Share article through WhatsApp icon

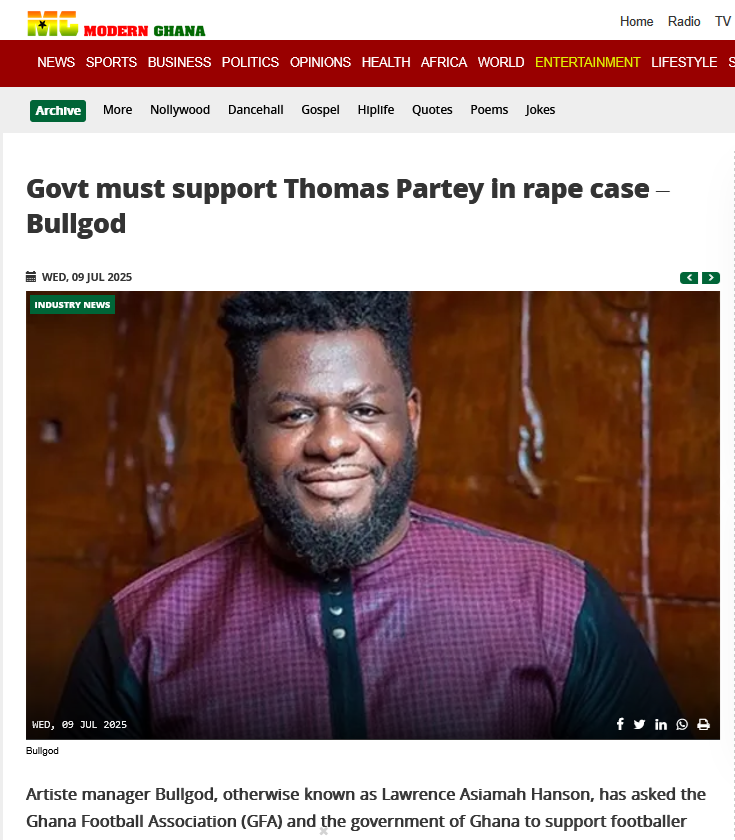pyautogui.click(x=682, y=724)
